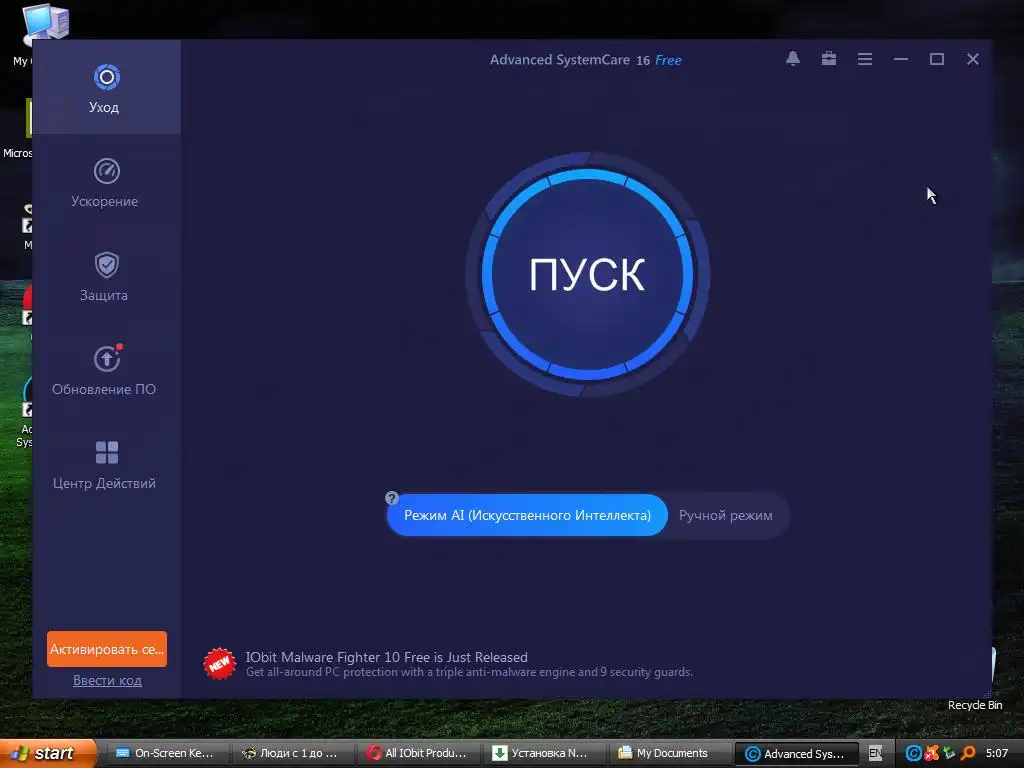Switch to the Защита section
Viewport: 1024px width, 768px height.
[106, 277]
